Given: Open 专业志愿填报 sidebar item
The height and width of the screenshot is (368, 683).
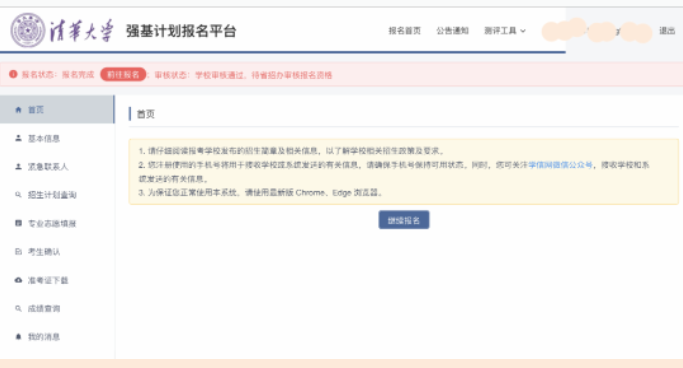Looking at the screenshot, I should [57, 223].
